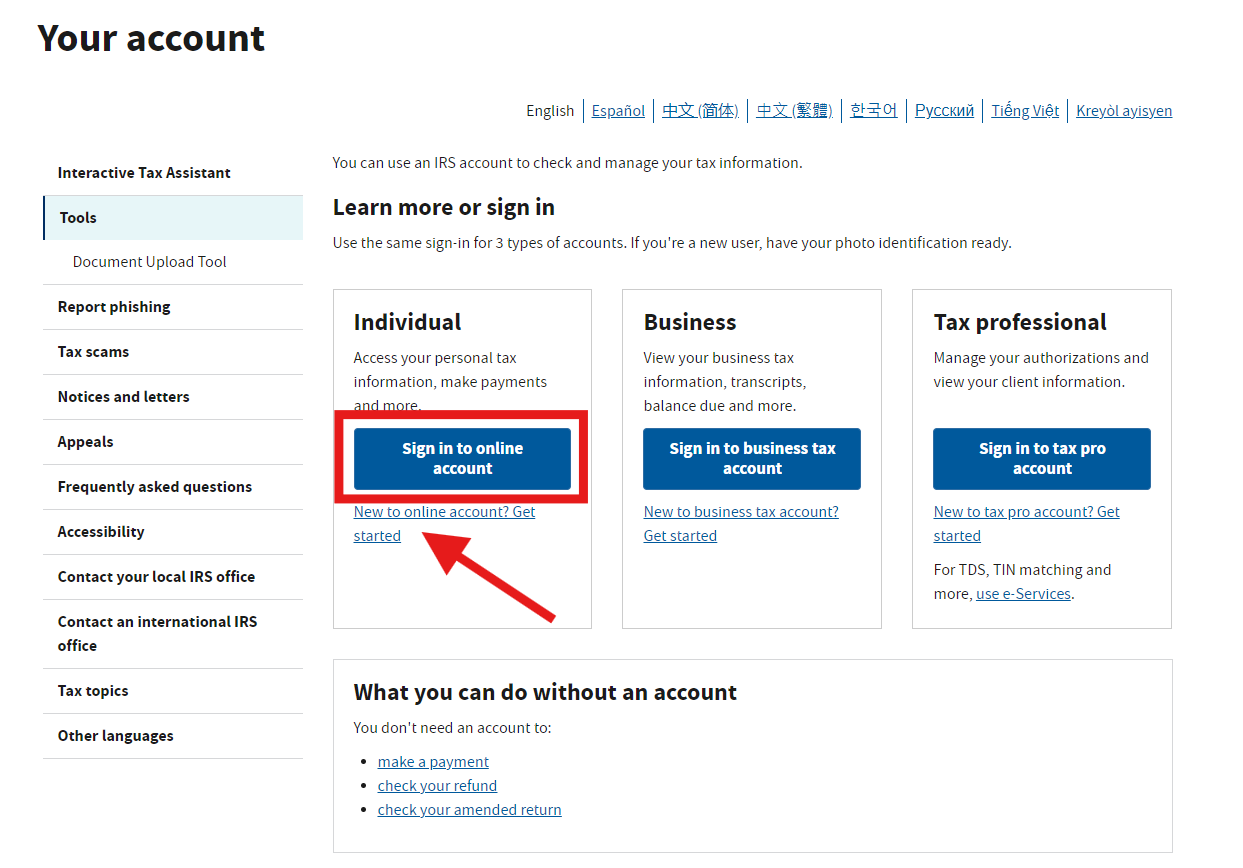This screenshot has height=868, width=1243.
Task: Open the Appeals sidebar item
Action: (x=85, y=441)
